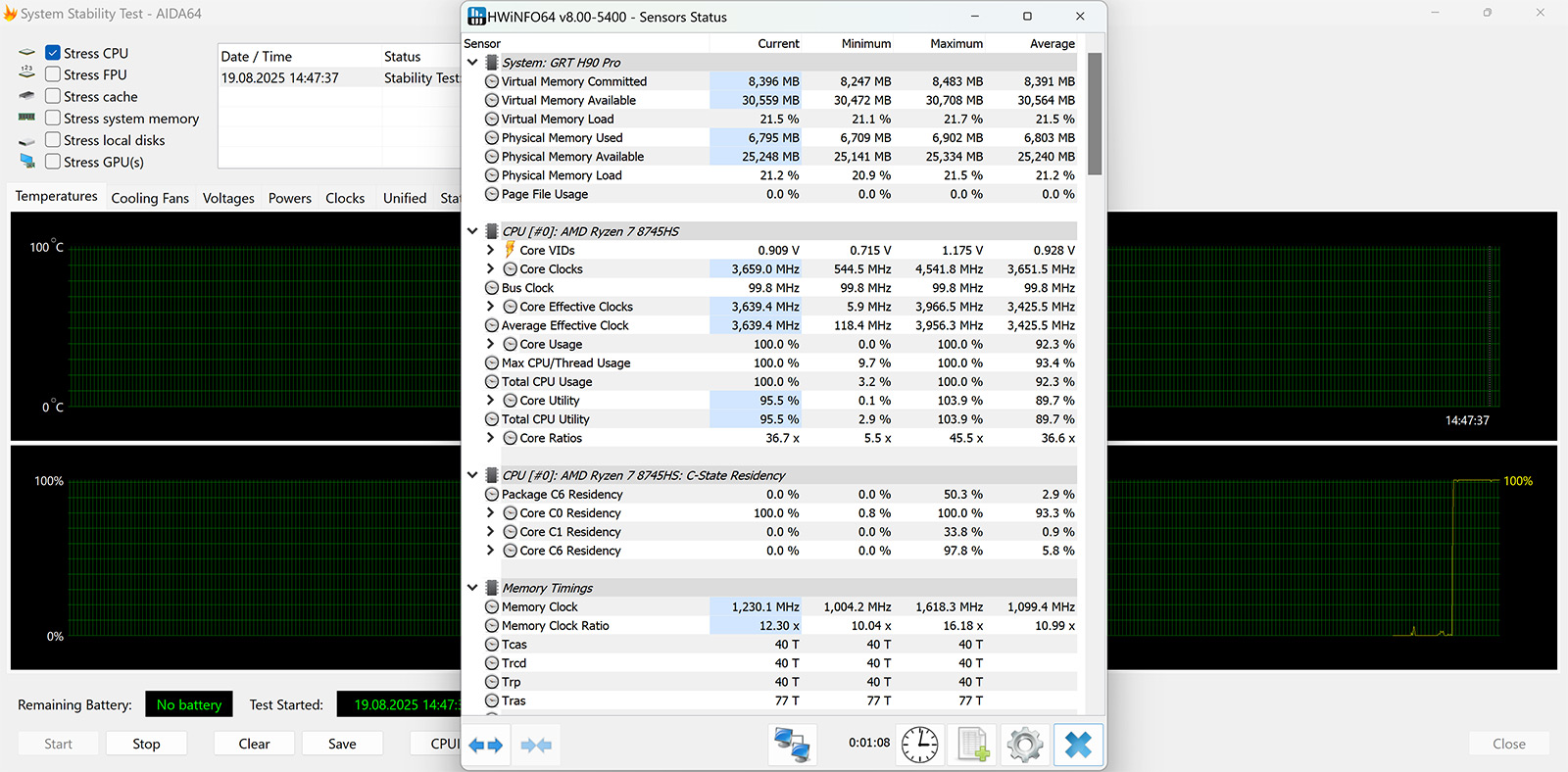
Task: Click the sensor icon beside Bus Clock
Action: click(x=492, y=288)
